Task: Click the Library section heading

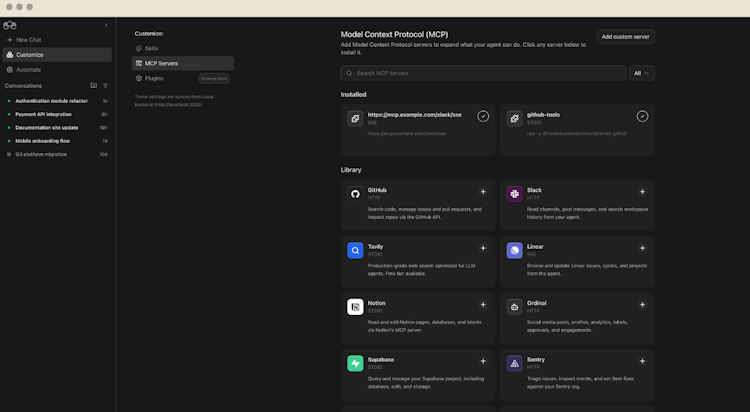Action: pos(351,170)
